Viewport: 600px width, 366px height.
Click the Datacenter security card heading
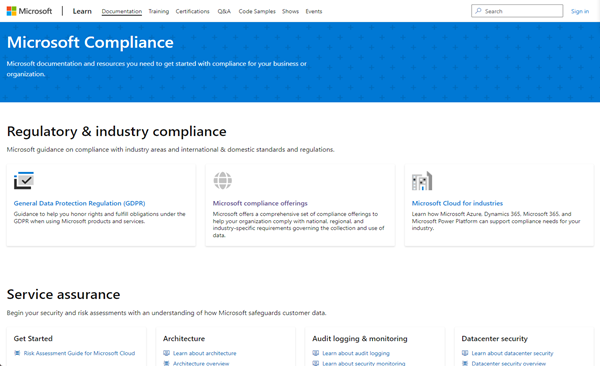[x=494, y=338]
